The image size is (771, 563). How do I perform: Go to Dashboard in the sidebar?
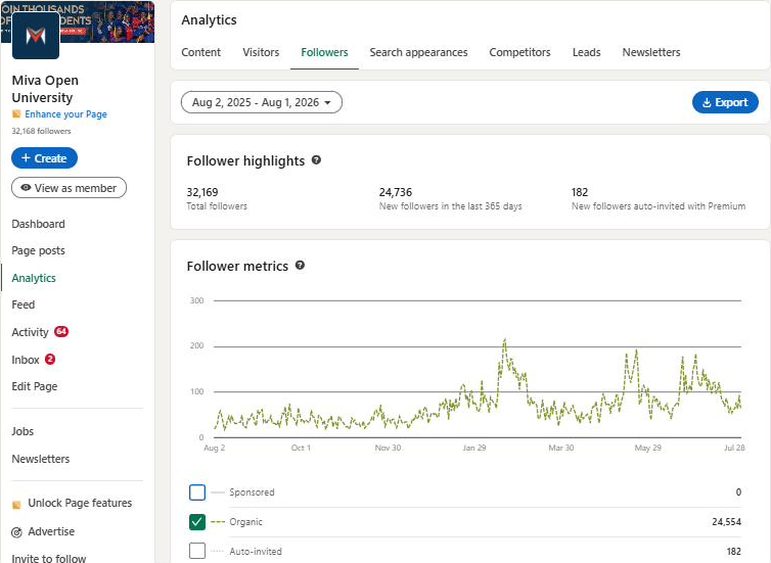[38, 224]
